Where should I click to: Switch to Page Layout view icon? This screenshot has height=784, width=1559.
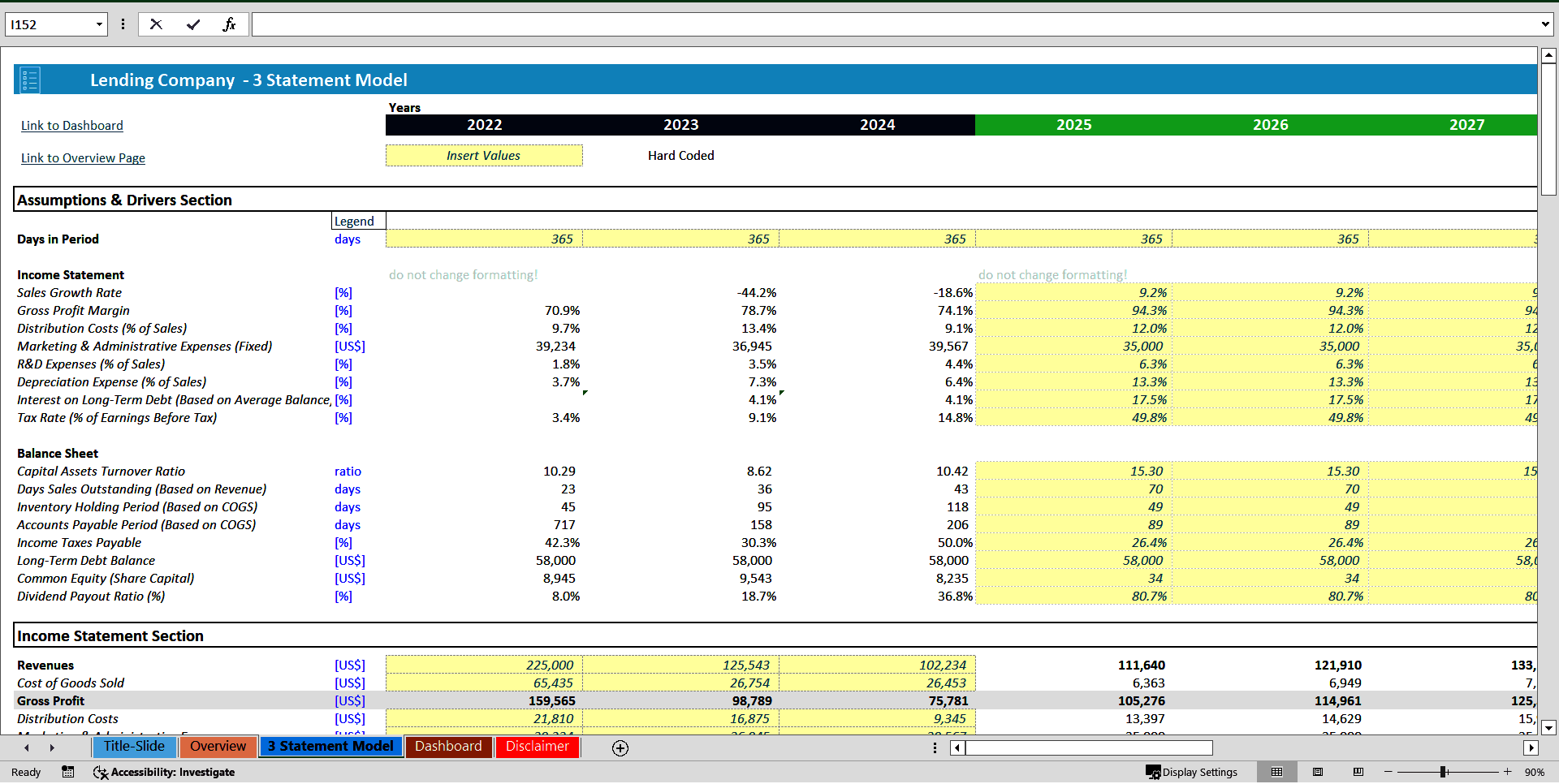pyautogui.click(x=1318, y=772)
